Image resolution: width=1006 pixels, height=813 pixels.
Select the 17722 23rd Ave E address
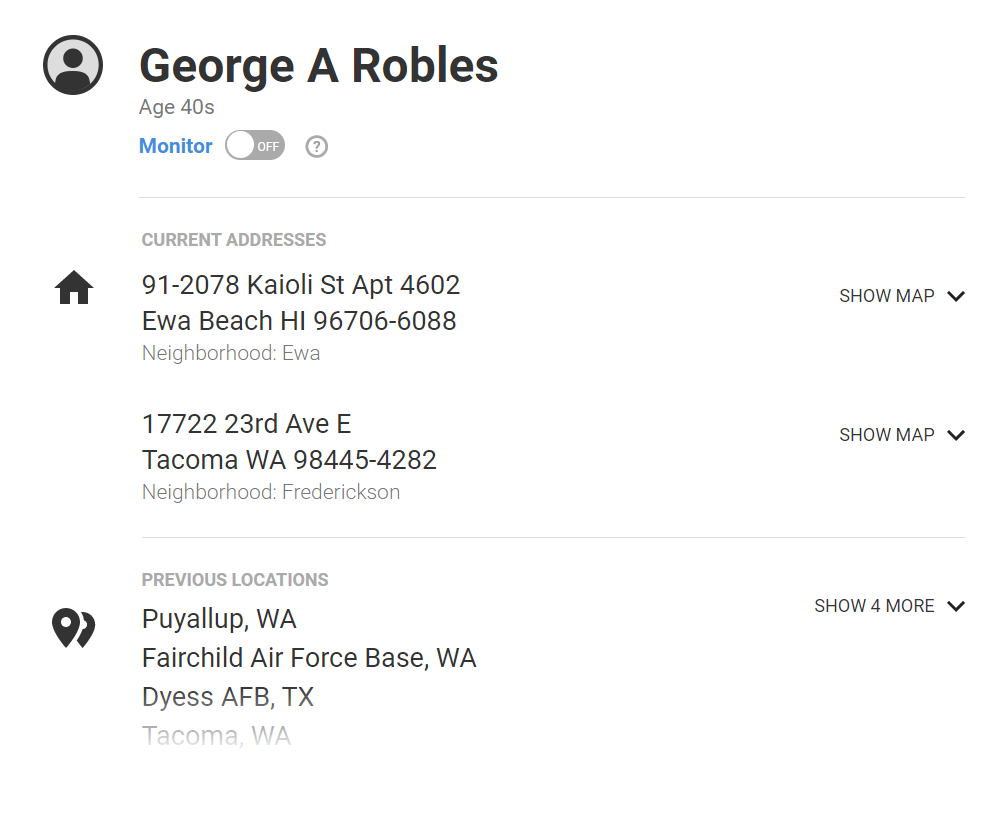click(x=246, y=424)
